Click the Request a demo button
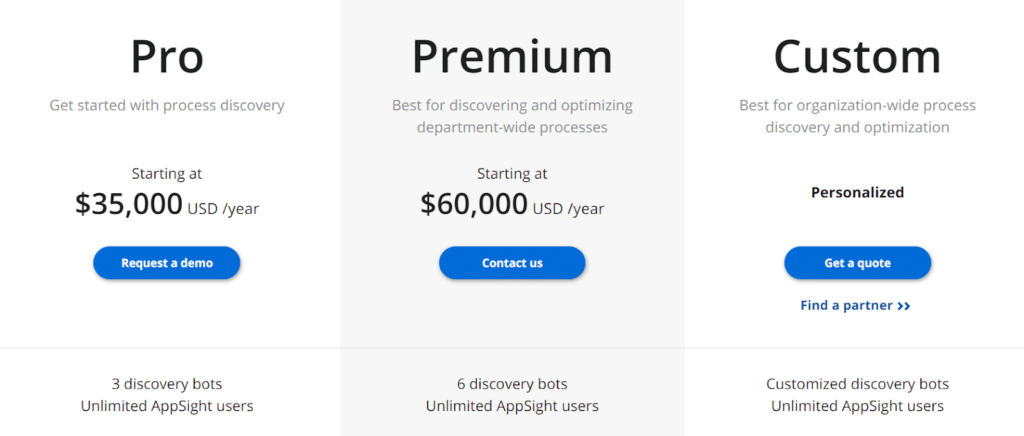The image size is (1024, 436). point(167,263)
